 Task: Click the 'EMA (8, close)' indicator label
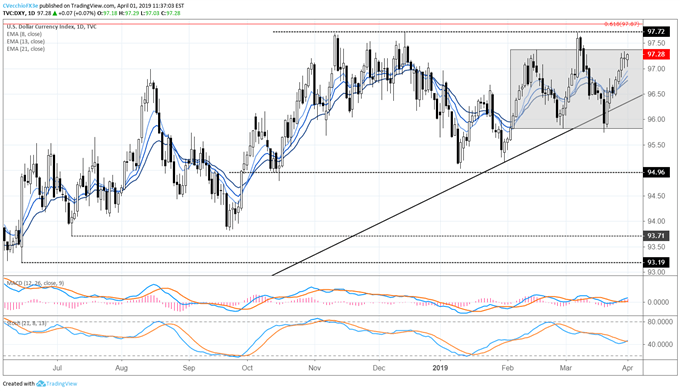point(24,34)
